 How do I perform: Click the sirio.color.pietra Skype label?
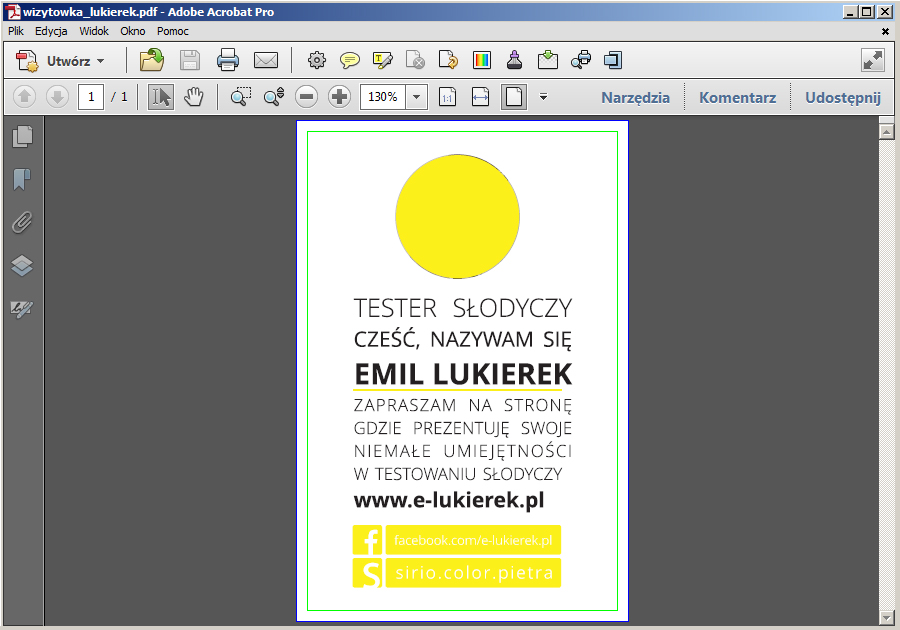click(x=473, y=573)
